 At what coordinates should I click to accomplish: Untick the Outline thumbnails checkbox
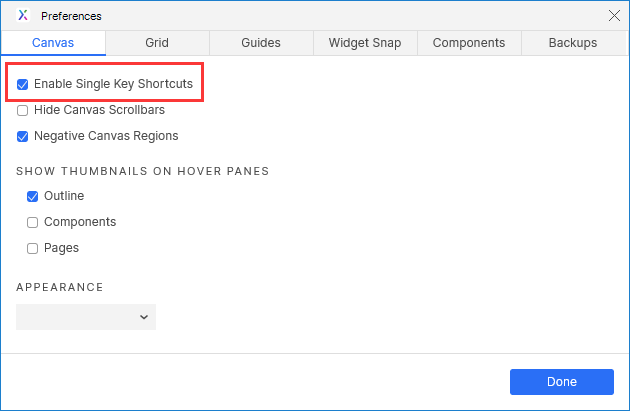[33, 197]
